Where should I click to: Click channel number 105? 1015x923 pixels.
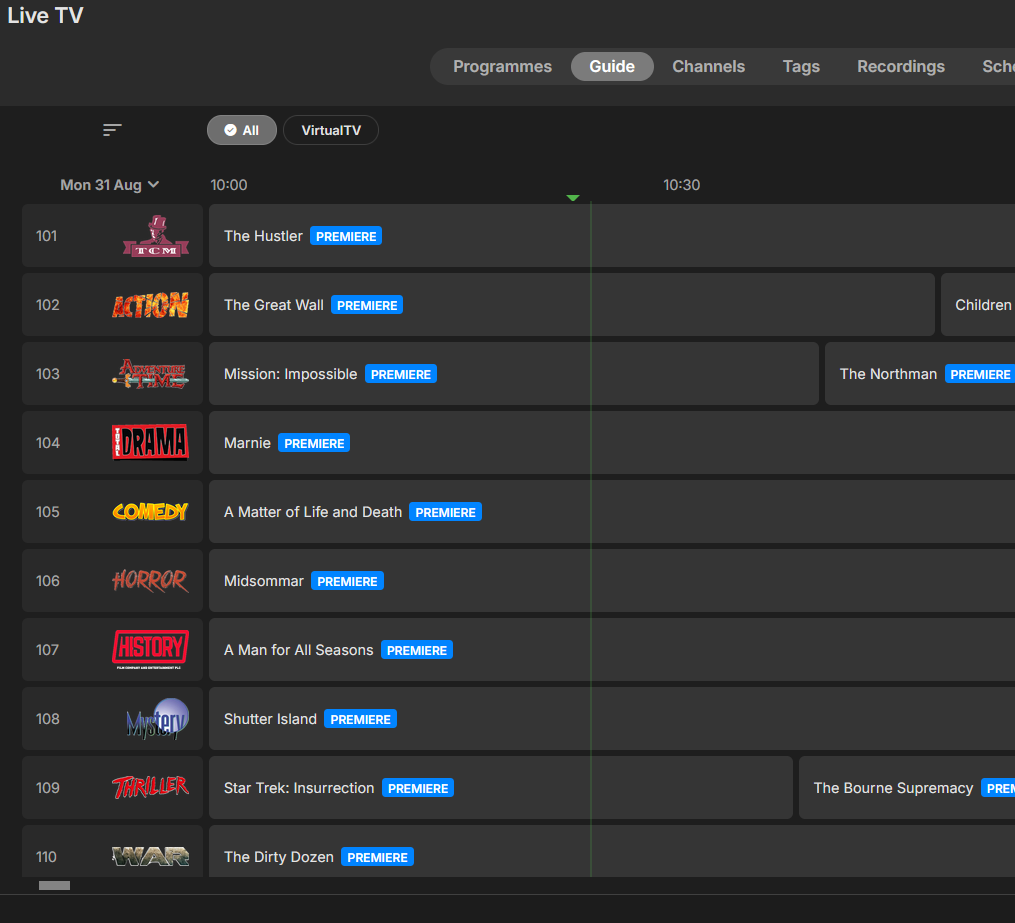tap(47, 512)
